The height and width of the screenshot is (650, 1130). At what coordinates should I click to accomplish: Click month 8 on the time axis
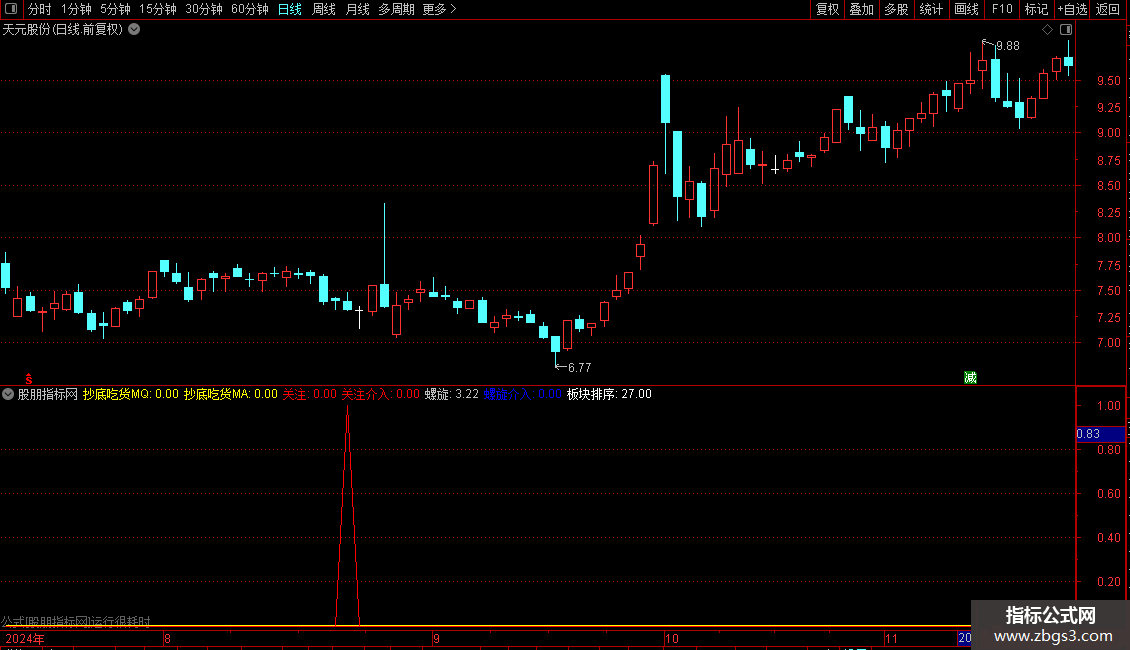pos(167,639)
